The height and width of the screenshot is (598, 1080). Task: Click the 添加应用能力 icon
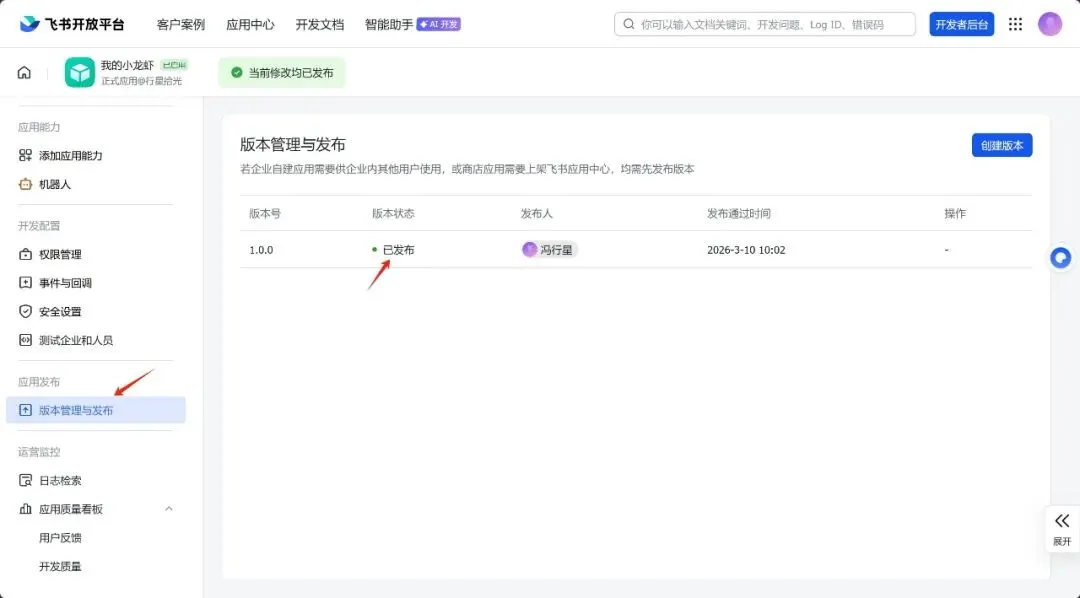(x=25, y=156)
